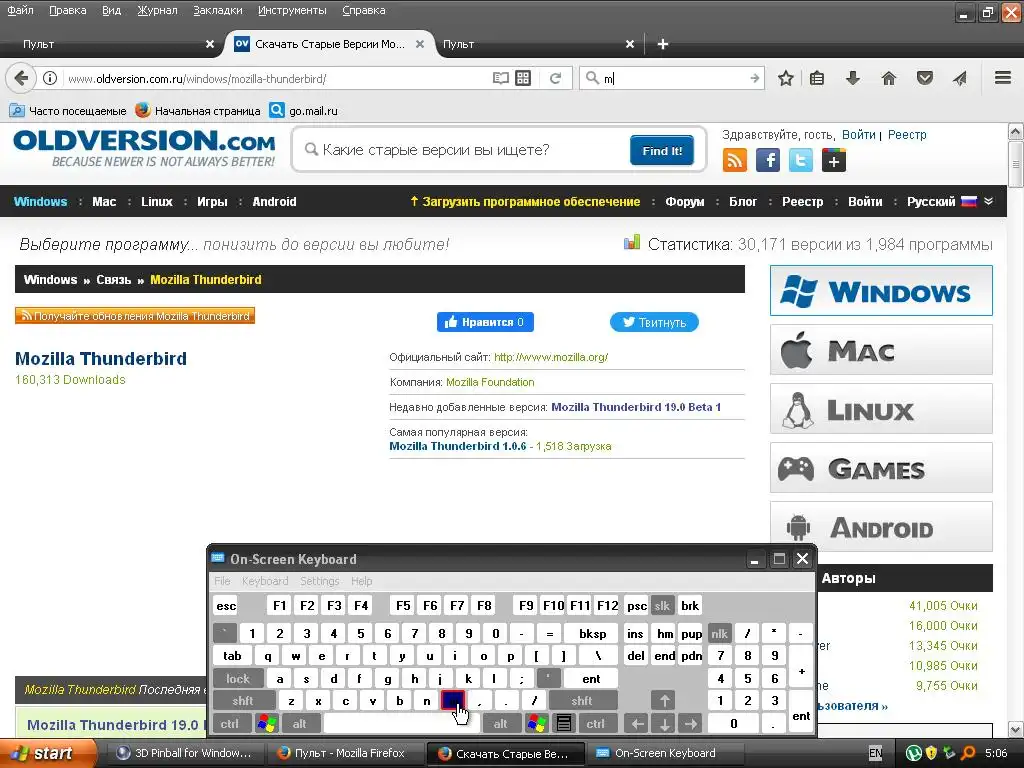Toggle the right alt key
Screen dimensions: 1024x768
point(500,724)
